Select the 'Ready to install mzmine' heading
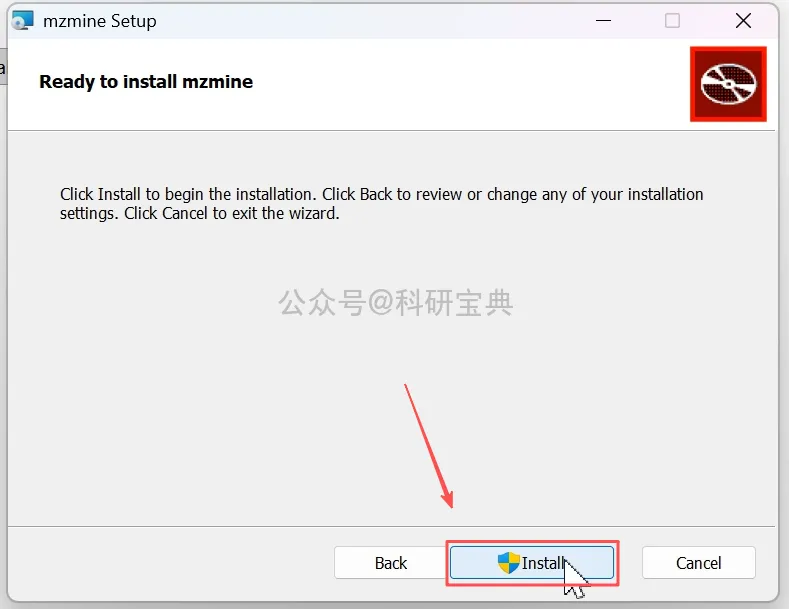Screen dimensions: 789x609 point(146,82)
